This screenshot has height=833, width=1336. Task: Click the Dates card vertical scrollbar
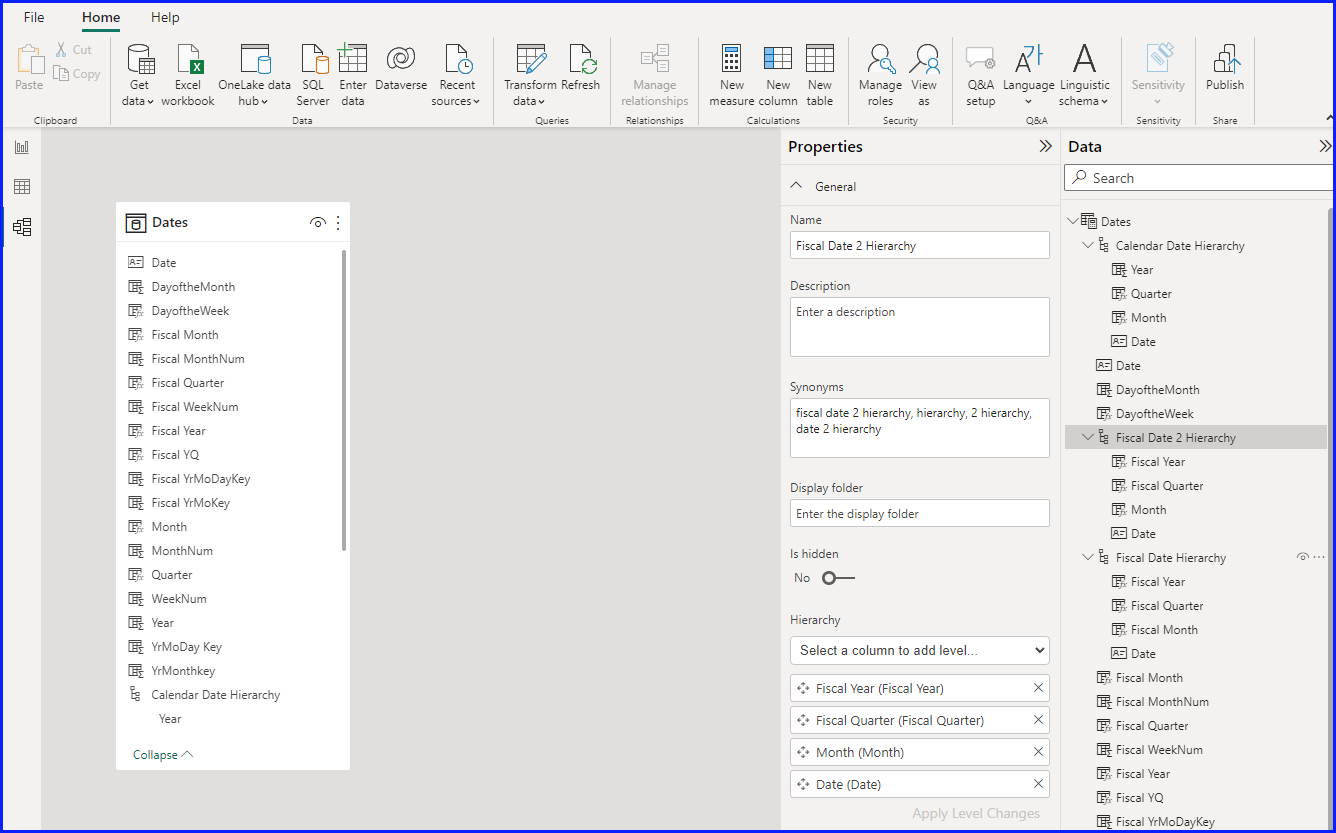coord(345,400)
